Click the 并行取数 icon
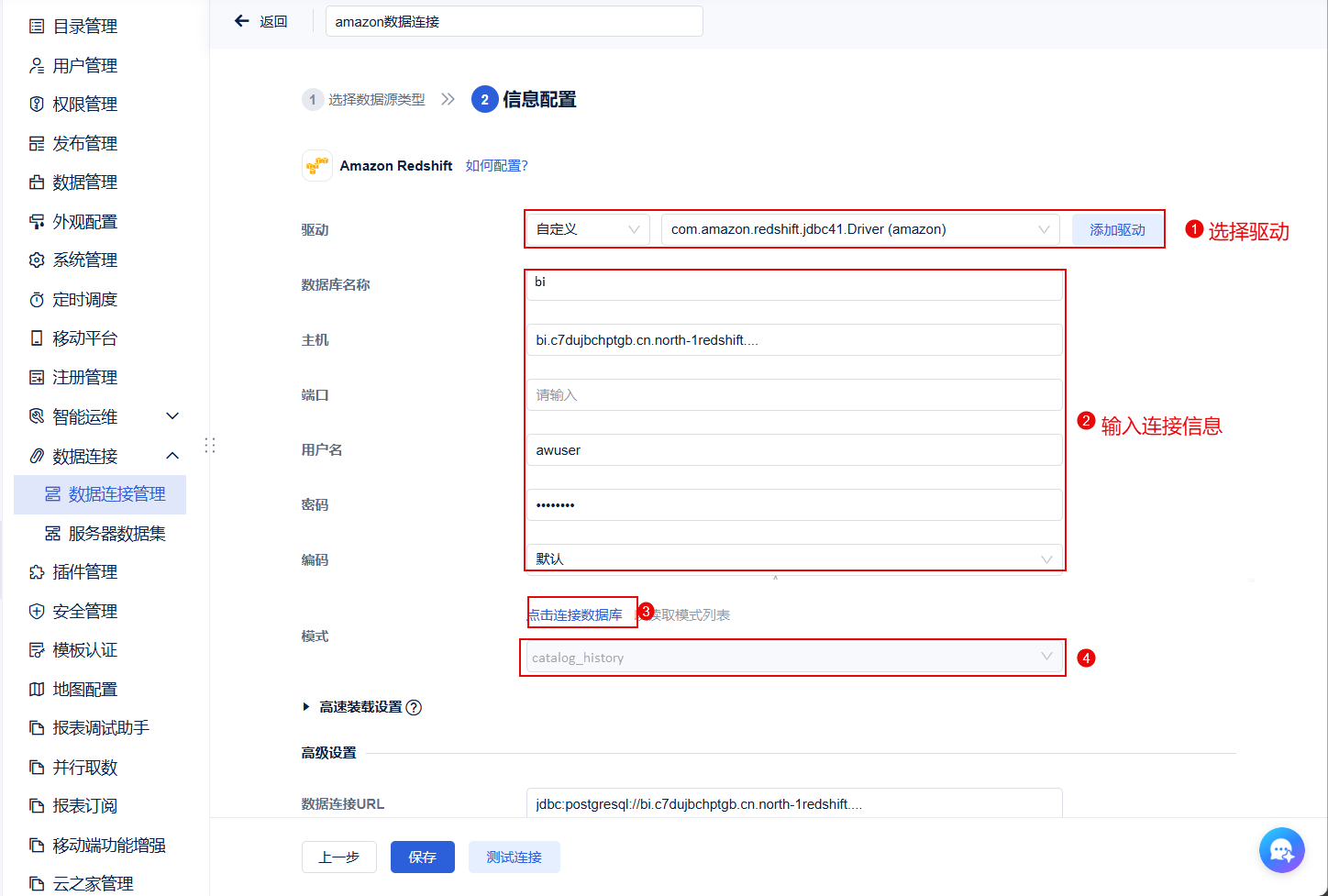Image resolution: width=1328 pixels, height=896 pixels. click(x=37, y=767)
